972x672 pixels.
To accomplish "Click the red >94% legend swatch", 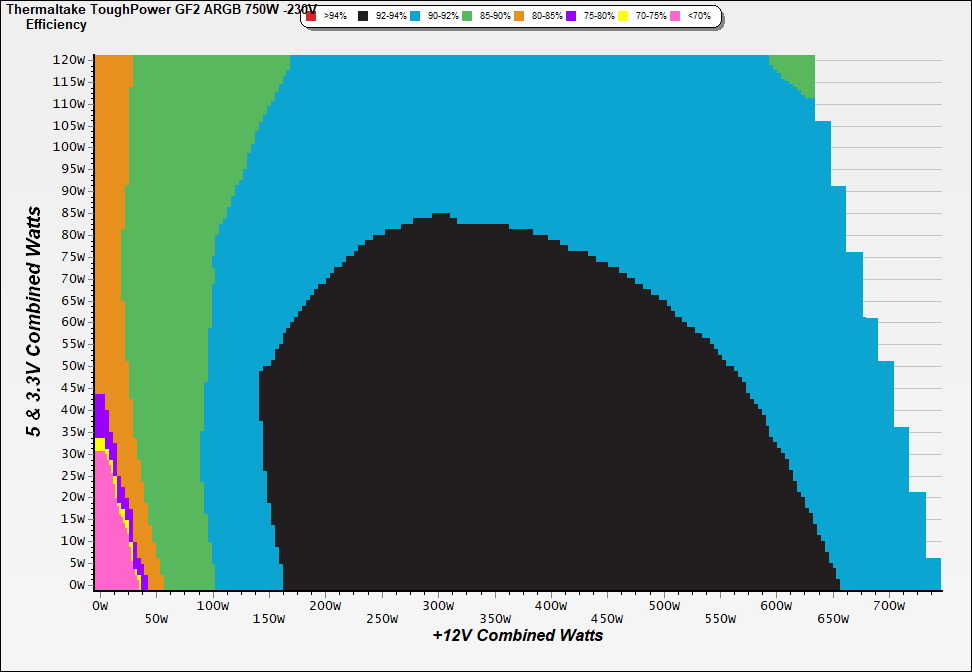I will pos(311,17).
